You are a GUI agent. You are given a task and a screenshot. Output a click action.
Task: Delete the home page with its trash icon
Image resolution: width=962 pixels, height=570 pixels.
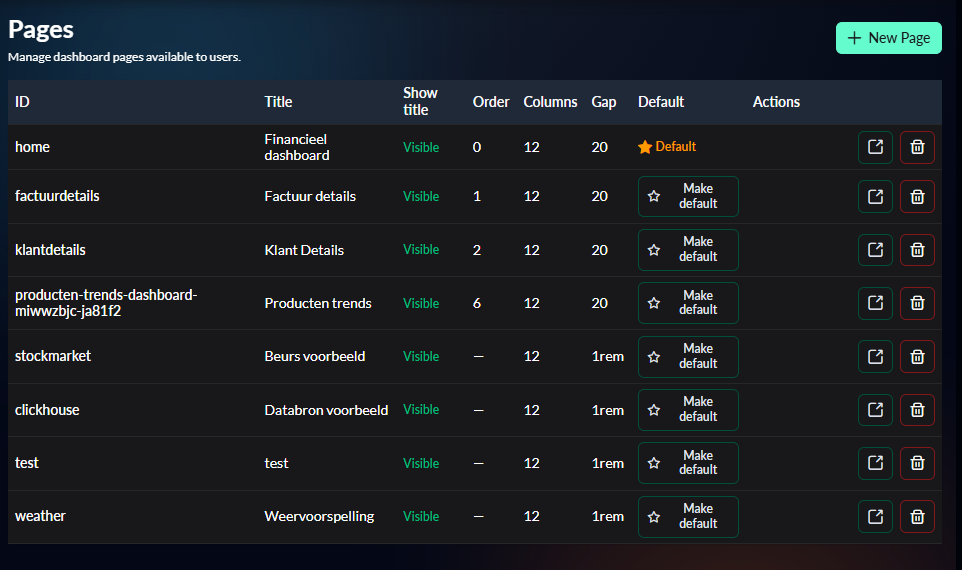pyautogui.click(x=917, y=147)
